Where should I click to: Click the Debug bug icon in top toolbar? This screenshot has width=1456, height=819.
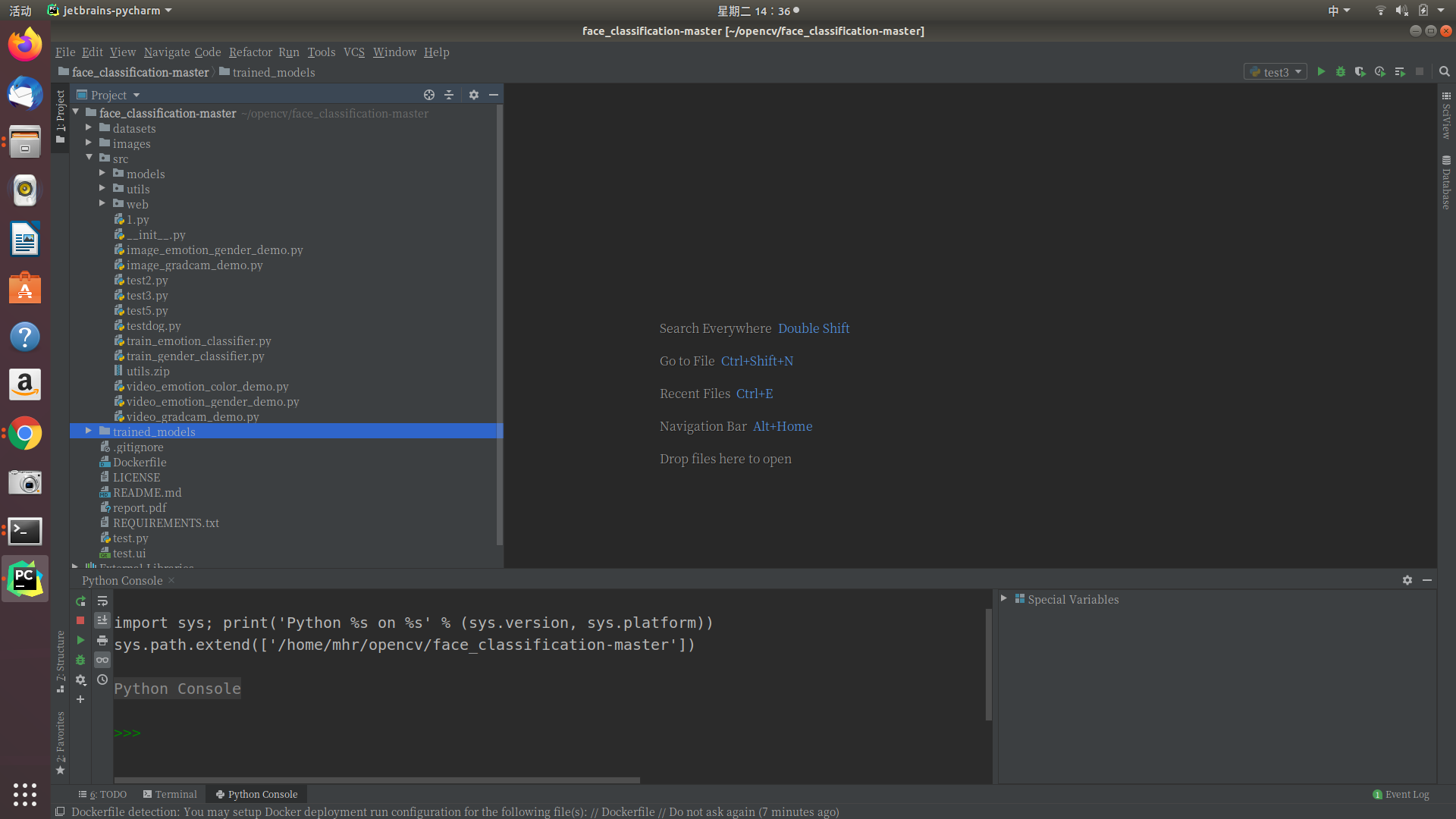[1341, 71]
